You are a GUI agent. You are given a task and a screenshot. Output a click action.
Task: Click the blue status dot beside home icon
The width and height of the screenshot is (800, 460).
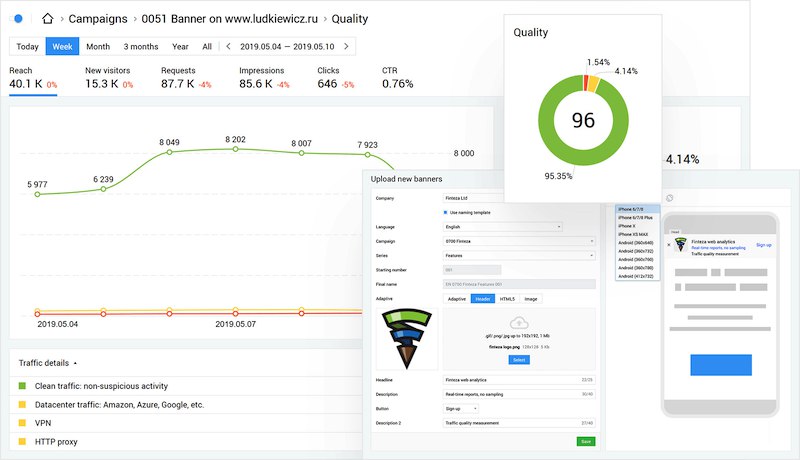(18, 19)
